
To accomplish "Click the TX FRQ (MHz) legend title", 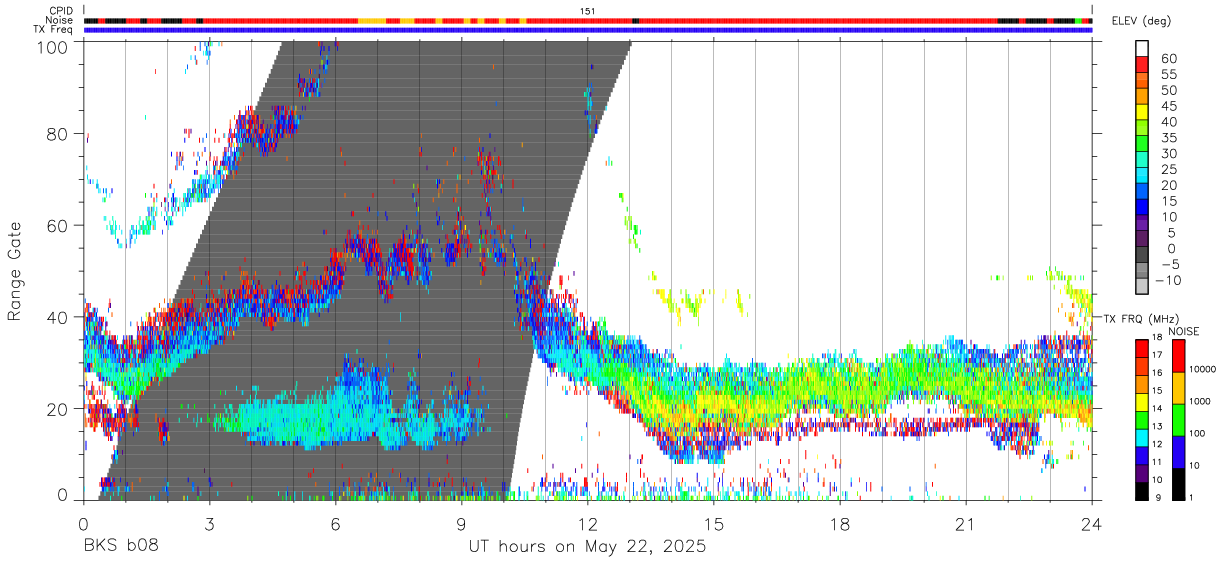I will tap(1142, 318).
